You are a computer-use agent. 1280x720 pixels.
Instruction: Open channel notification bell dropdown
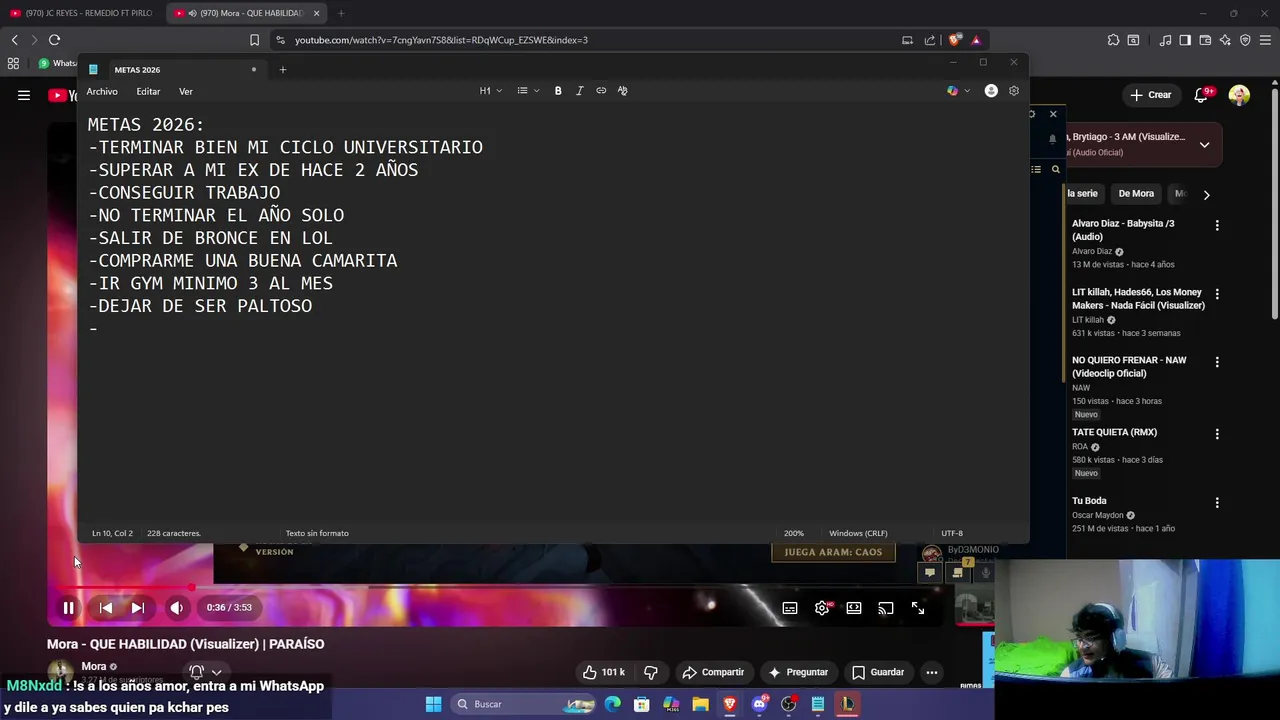point(205,672)
